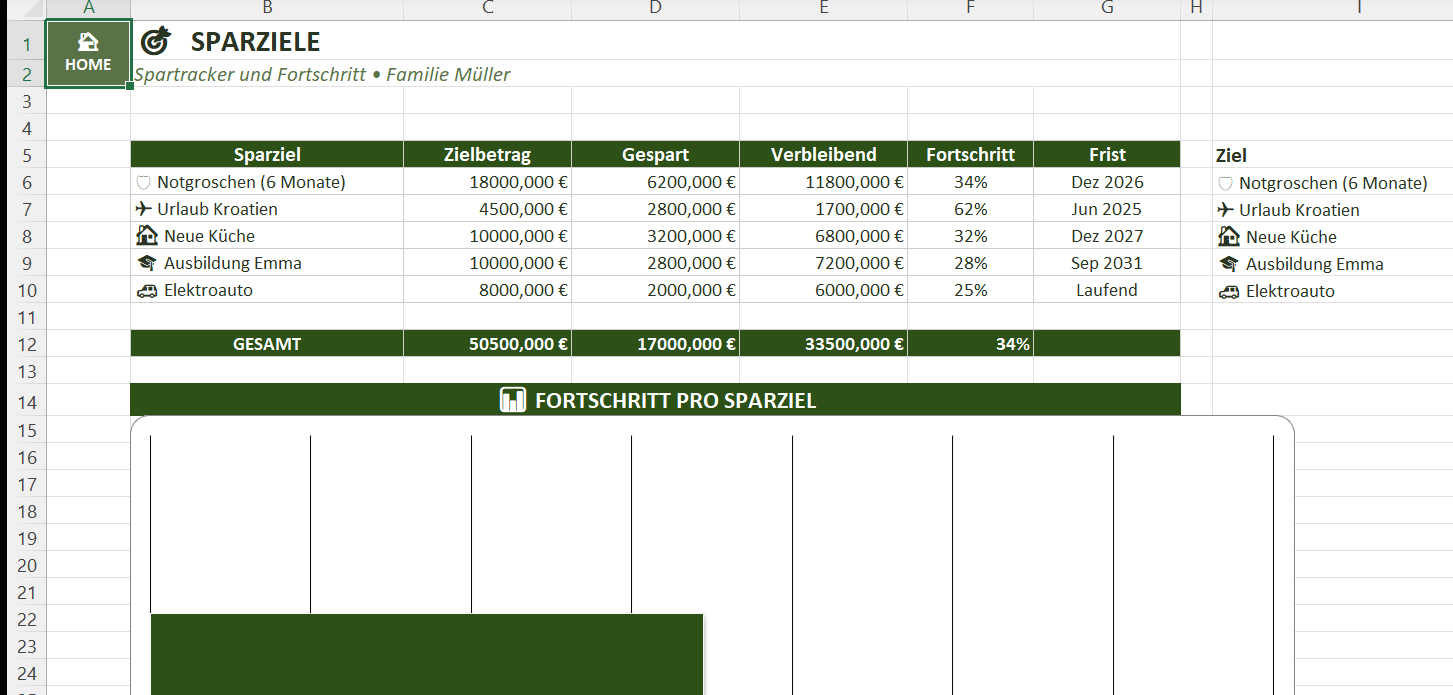Select the GESAMT label cell
1453x695 pixels.
click(x=267, y=344)
